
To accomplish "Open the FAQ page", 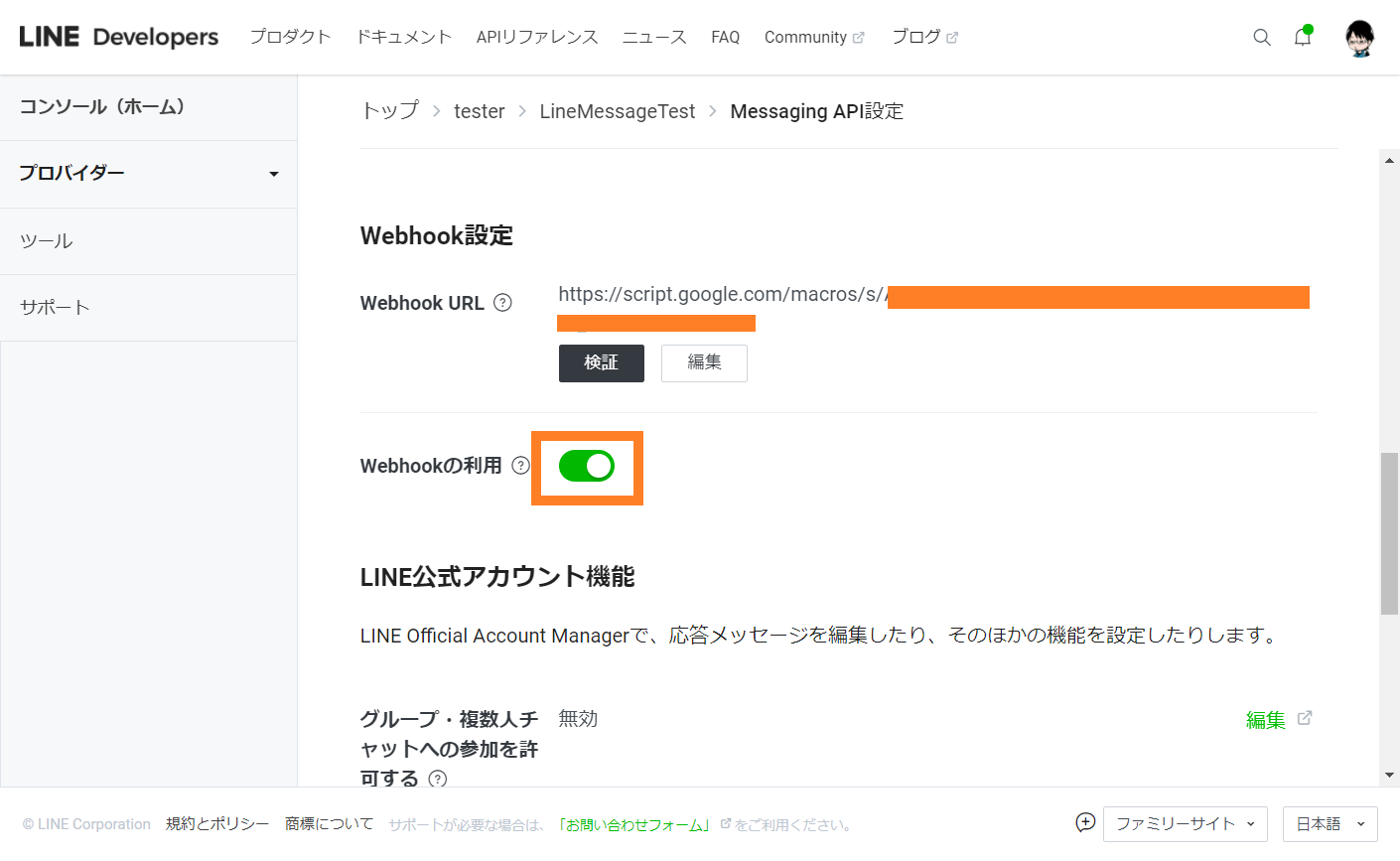I will [x=725, y=37].
